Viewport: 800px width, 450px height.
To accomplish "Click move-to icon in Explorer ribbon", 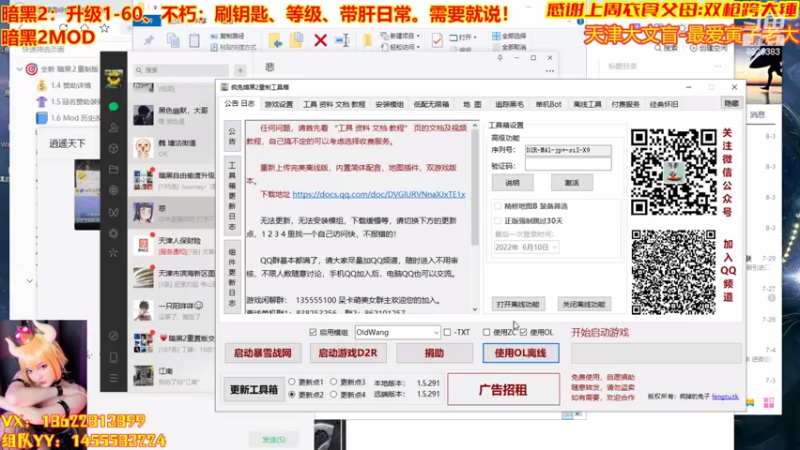I will pos(275,40).
